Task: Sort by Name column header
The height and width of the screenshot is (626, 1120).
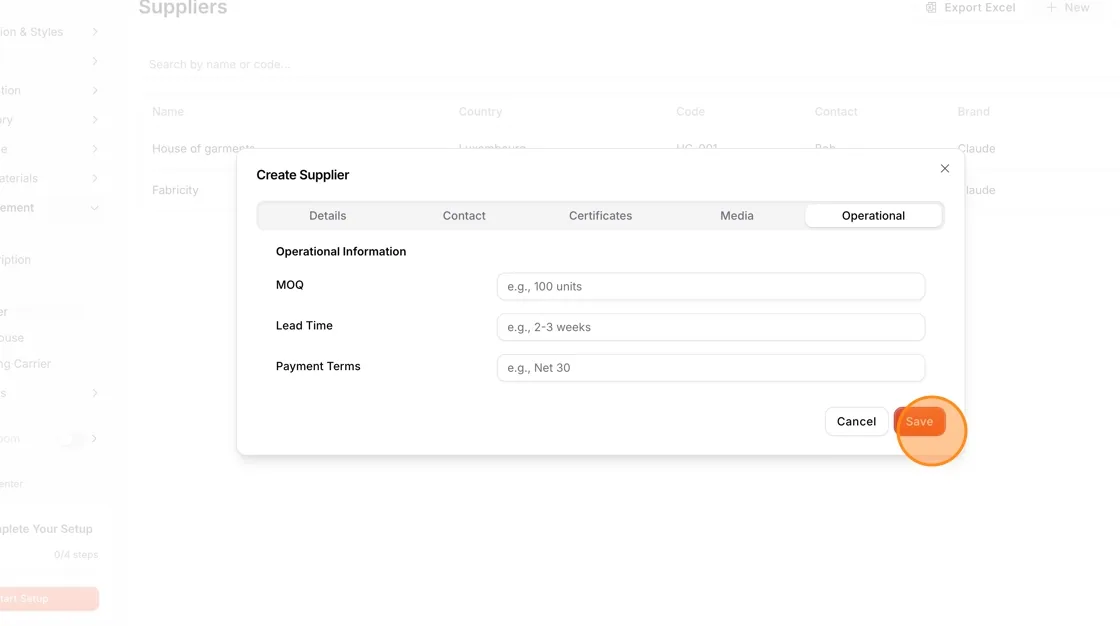Action: (x=168, y=111)
